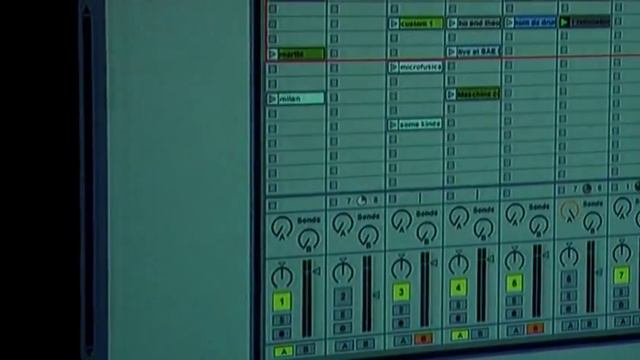The height and width of the screenshot is (360, 640).
Task: Launch the some kind clip
Action: [x=393, y=124]
